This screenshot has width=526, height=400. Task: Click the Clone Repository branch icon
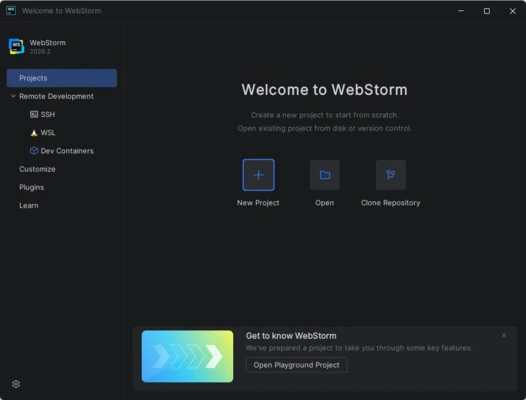click(390, 175)
